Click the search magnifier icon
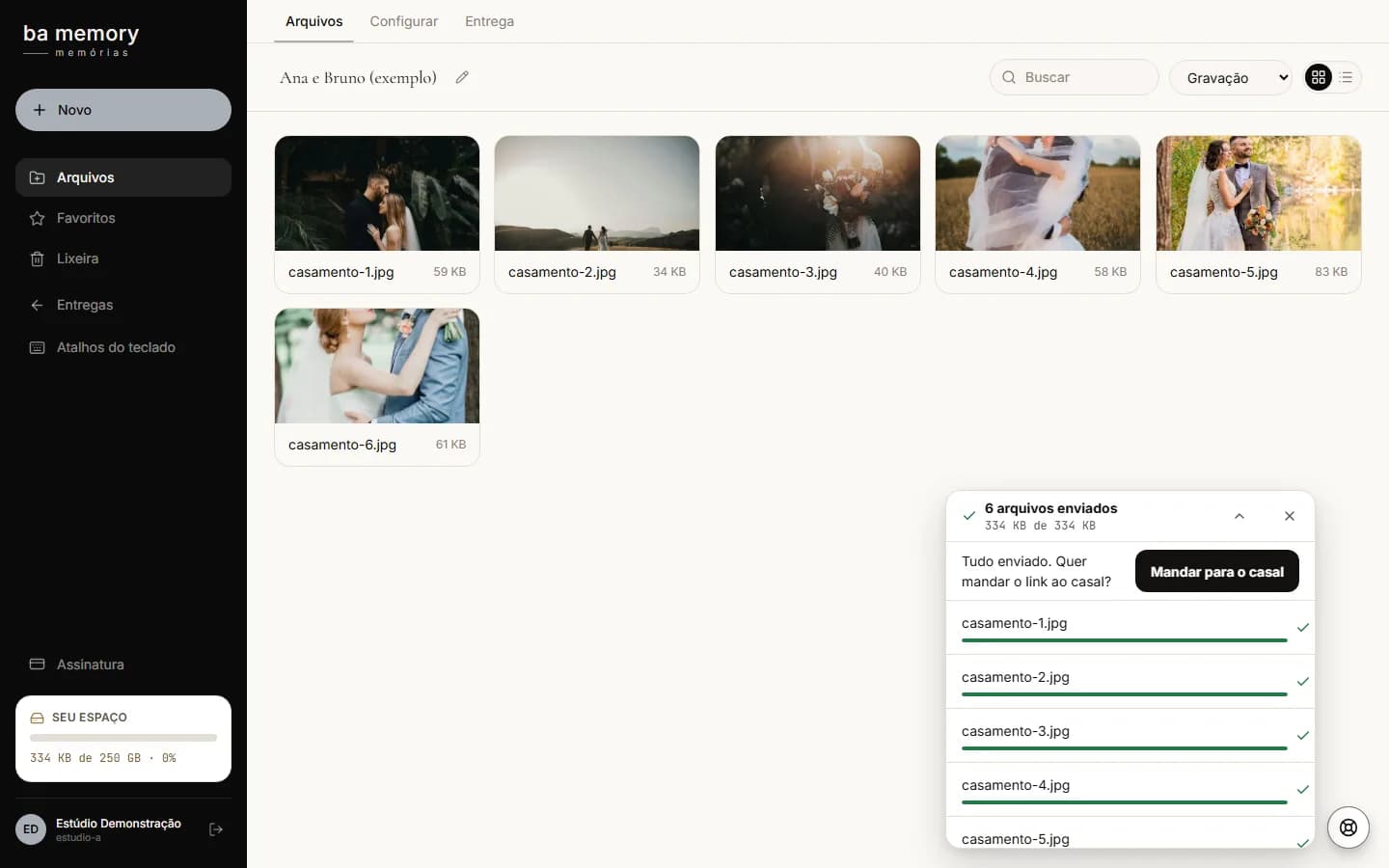Image resolution: width=1389 pixels, height=868 pixels. click(x=1009, y=77)
